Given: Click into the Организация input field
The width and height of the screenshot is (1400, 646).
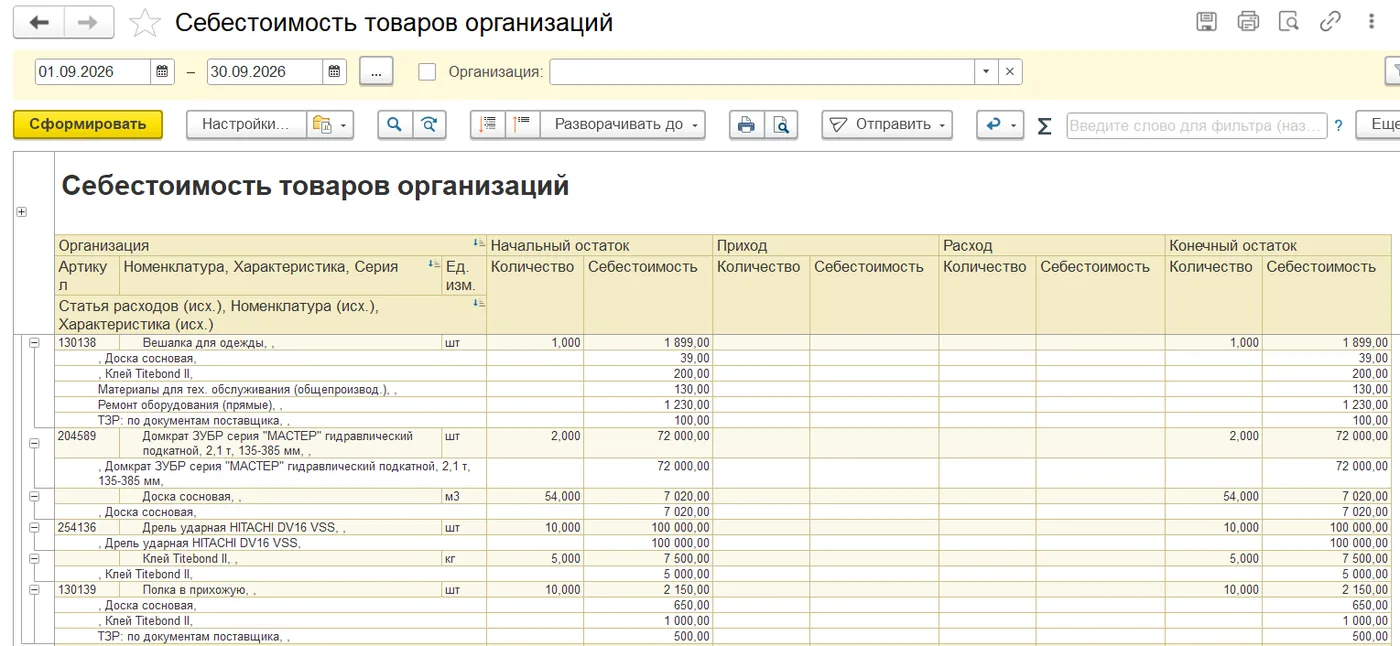Looking at the screenshot, I should [x=762, y=72].
